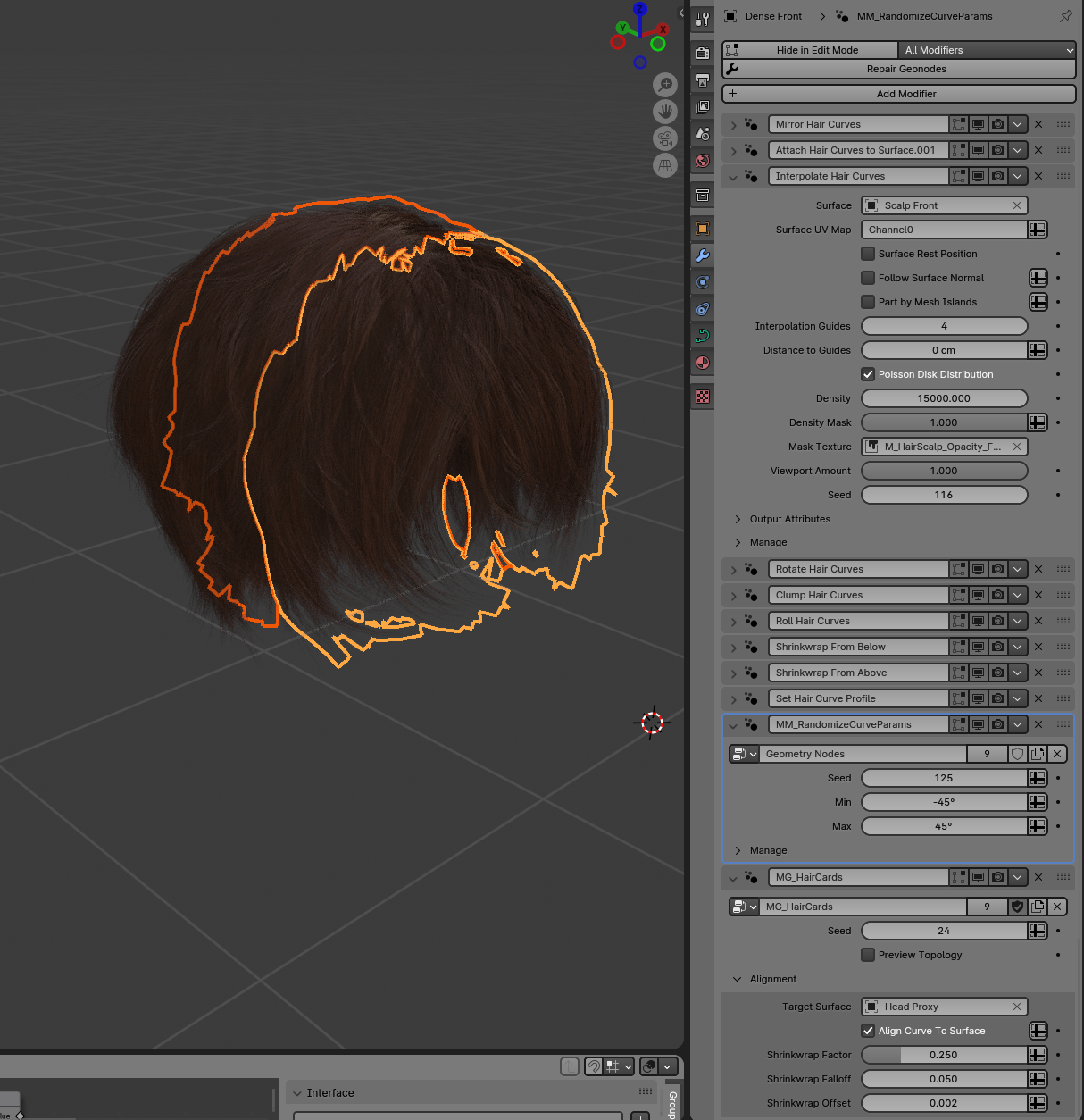Click the viewport zoom magnifier icon
The image size is (1084, 1120).
pyautogui.click(x=665, y=85)
